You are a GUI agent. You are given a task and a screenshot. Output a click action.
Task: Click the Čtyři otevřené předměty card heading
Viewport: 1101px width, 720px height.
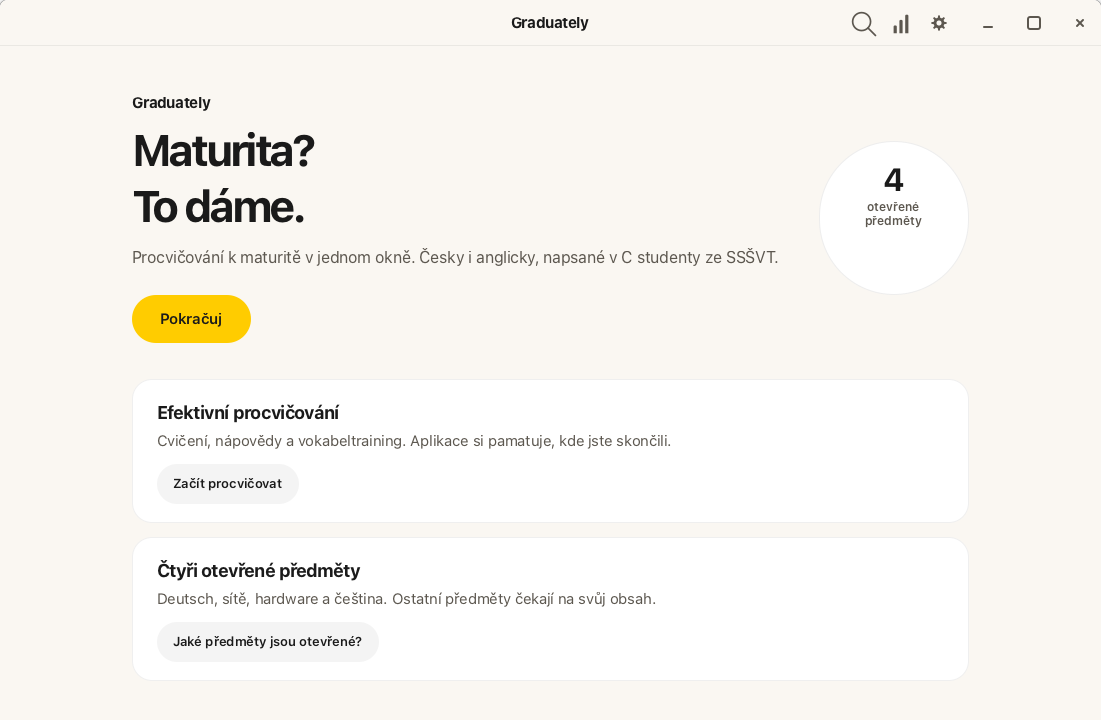click(x=258, y=570)
